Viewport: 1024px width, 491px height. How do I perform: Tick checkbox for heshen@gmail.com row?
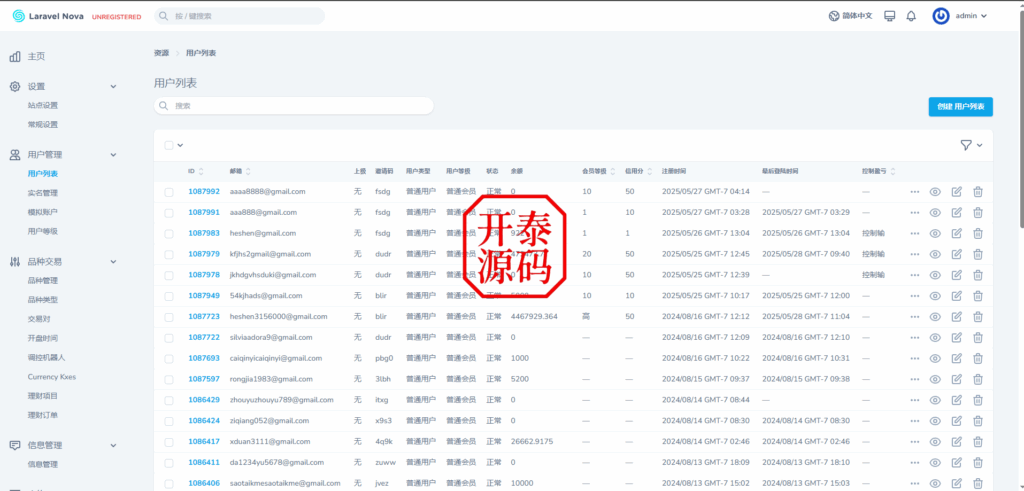pos(169,233)
